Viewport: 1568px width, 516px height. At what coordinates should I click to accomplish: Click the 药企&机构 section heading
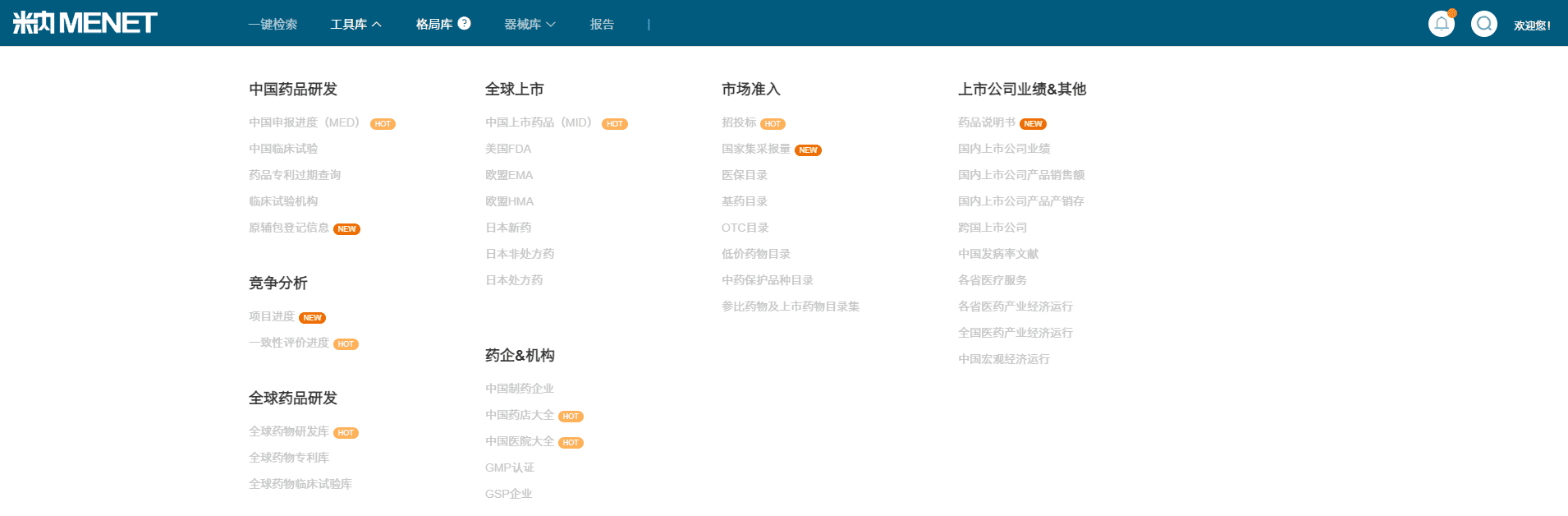(x=520, y=355)
